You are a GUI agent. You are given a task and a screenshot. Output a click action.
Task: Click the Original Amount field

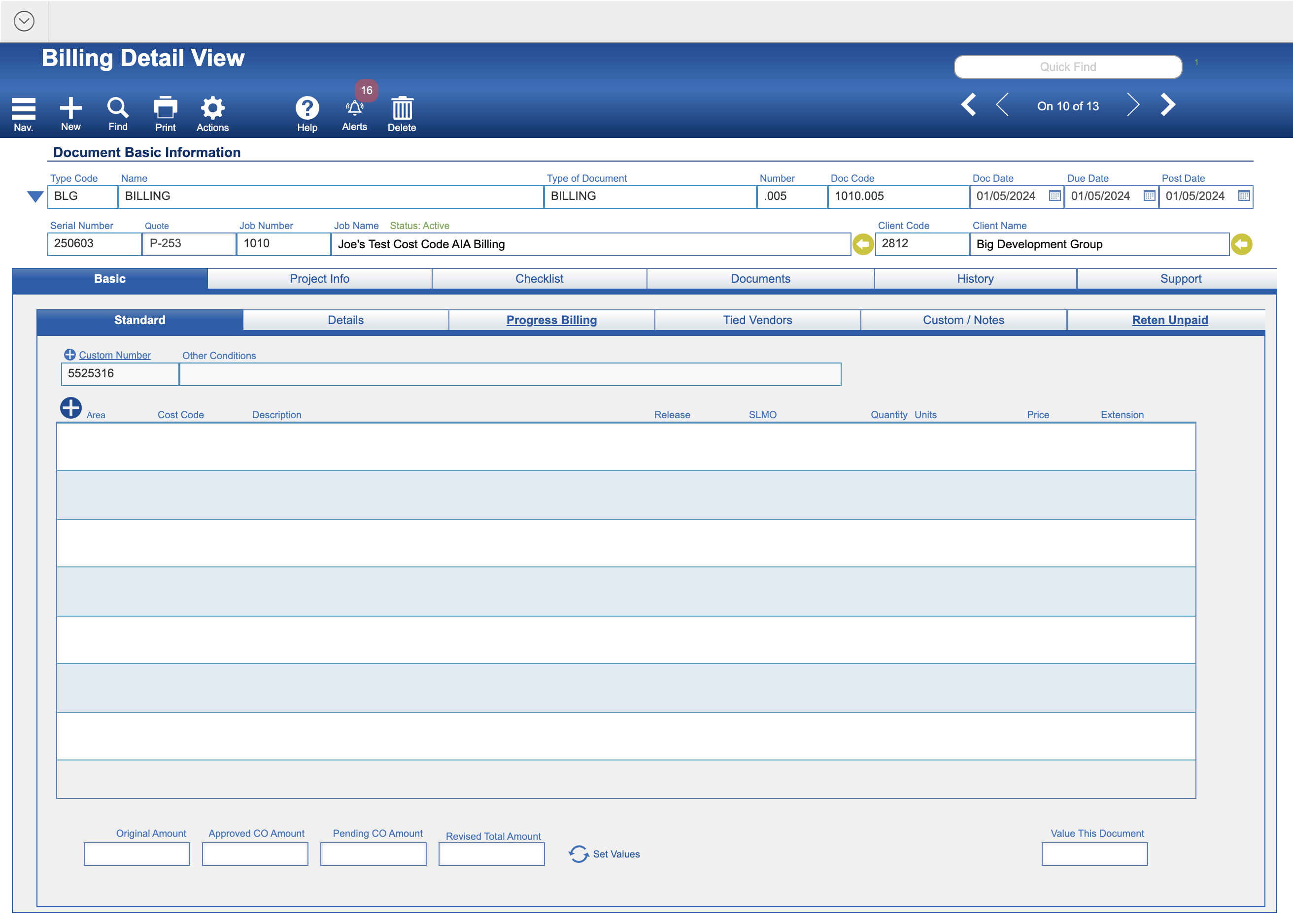click(x=136, y=854)
